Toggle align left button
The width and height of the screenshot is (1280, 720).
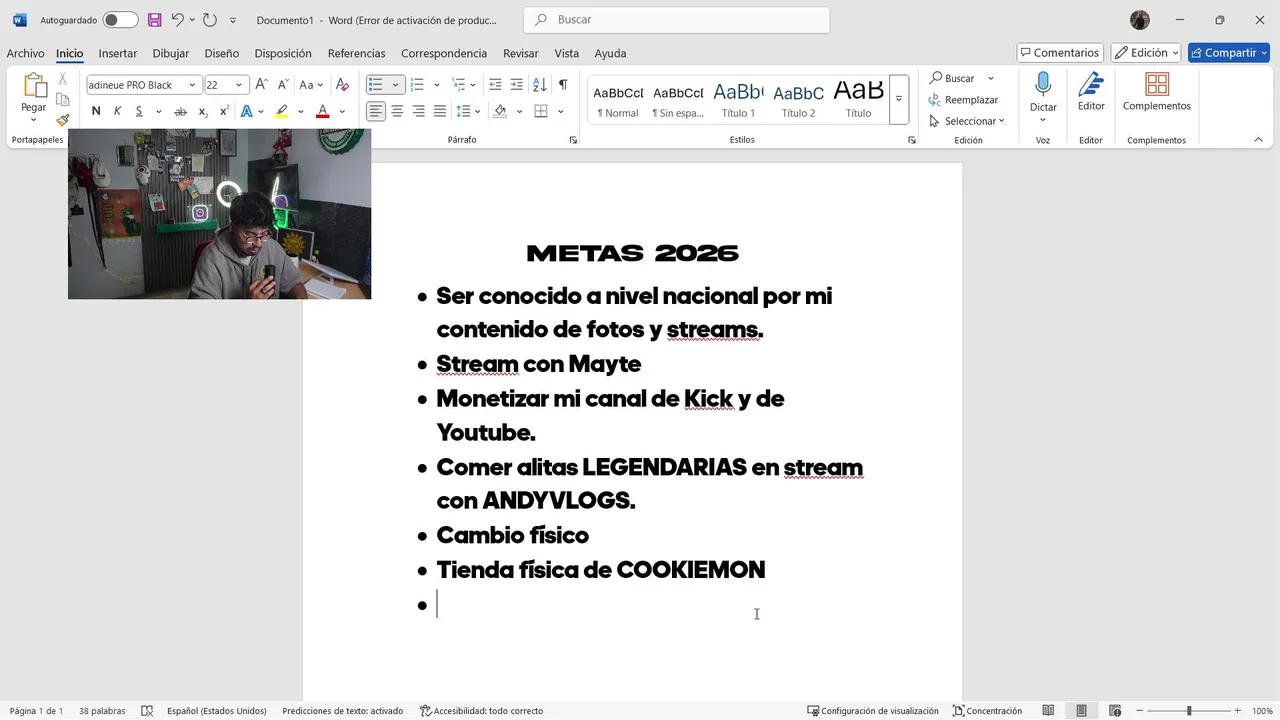tap(376, 111)
